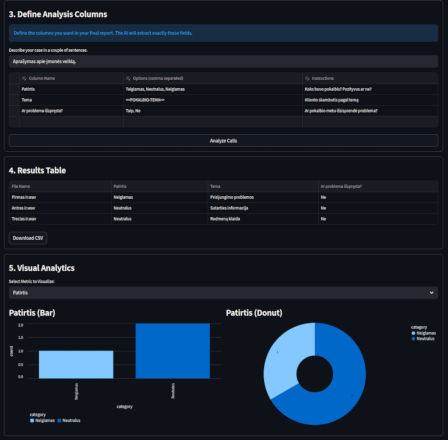This screenshot has width=448, height=440.
Task: Click the '5. Visual Analytics' heading
Action: click(x=42, y=268)
